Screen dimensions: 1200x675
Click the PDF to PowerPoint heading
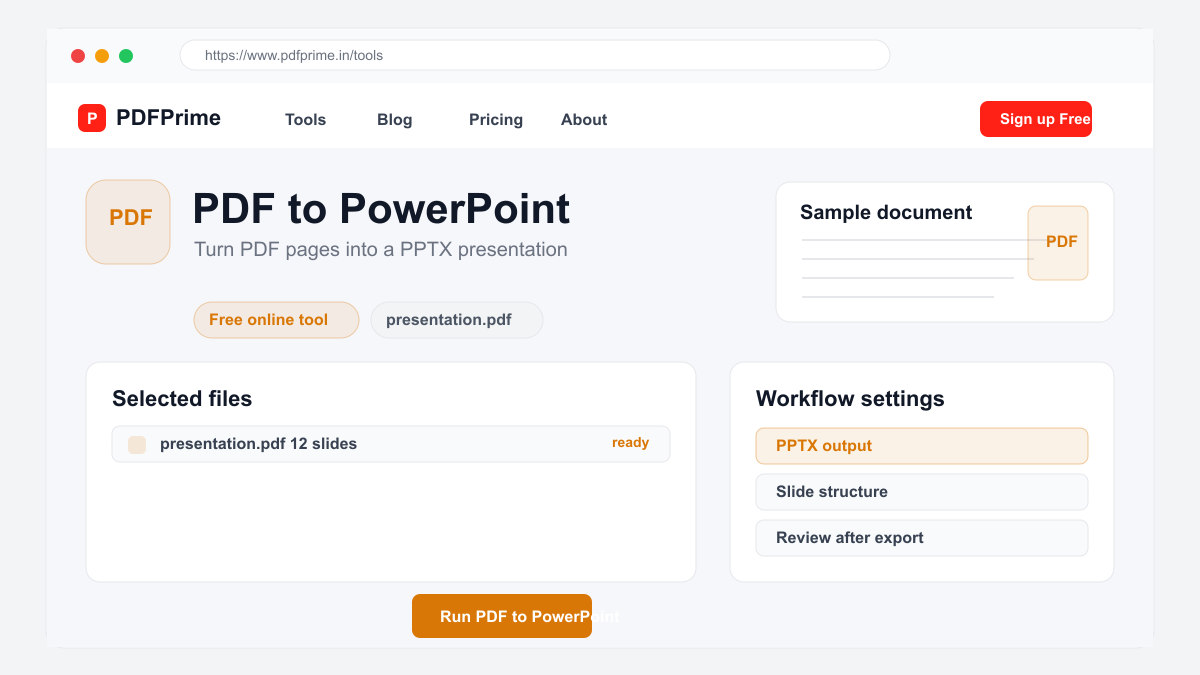(x=381, y=209)
